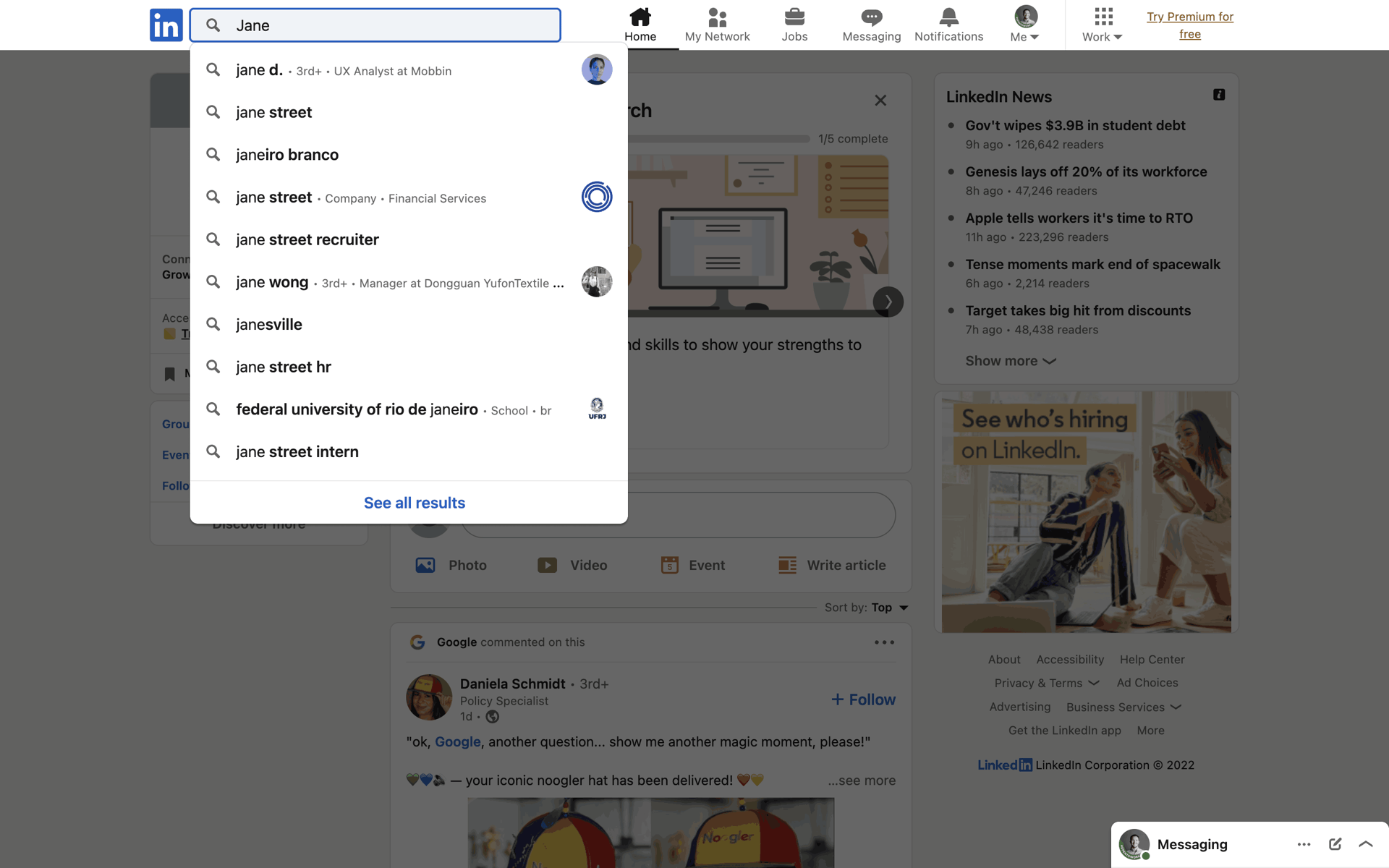Image resolution: width=1389 pixels, height=868 pixels.
Task: Click jane d. profile photo thumbnail
Action: point(597,69)
